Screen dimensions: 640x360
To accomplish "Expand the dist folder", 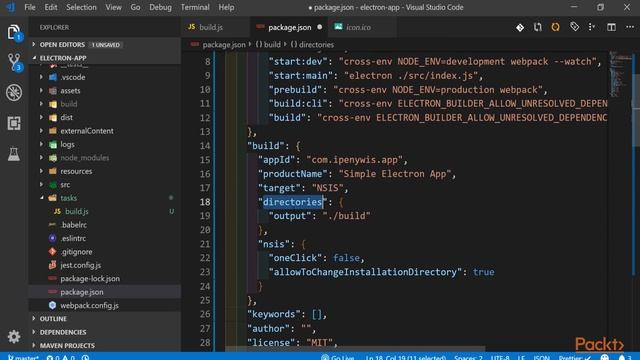I will pos(41,117).
